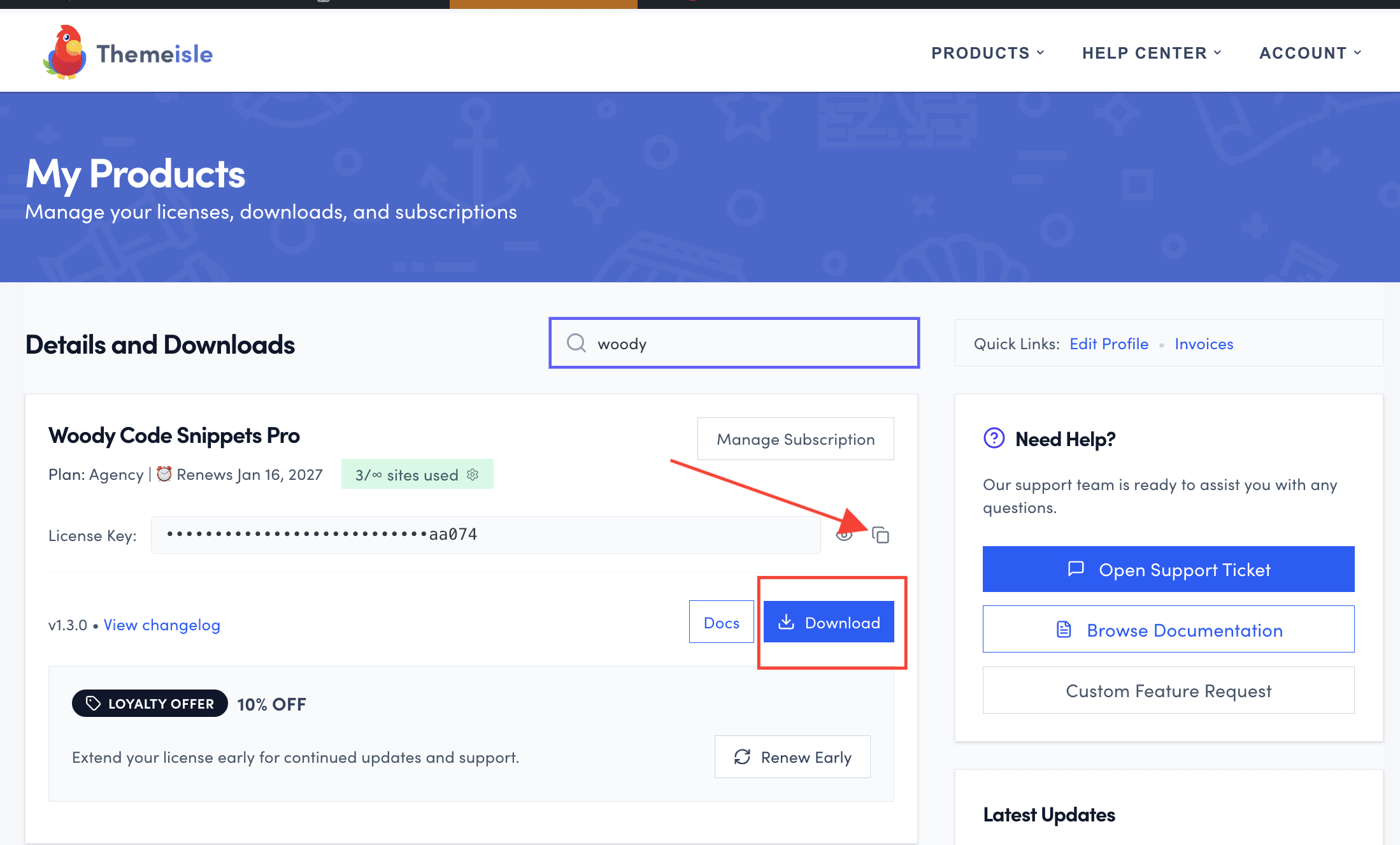The height and width of the screenshot is (845, 1400).
Task: Open the Account dropdown menu
Action: [x=1310, y=53]
